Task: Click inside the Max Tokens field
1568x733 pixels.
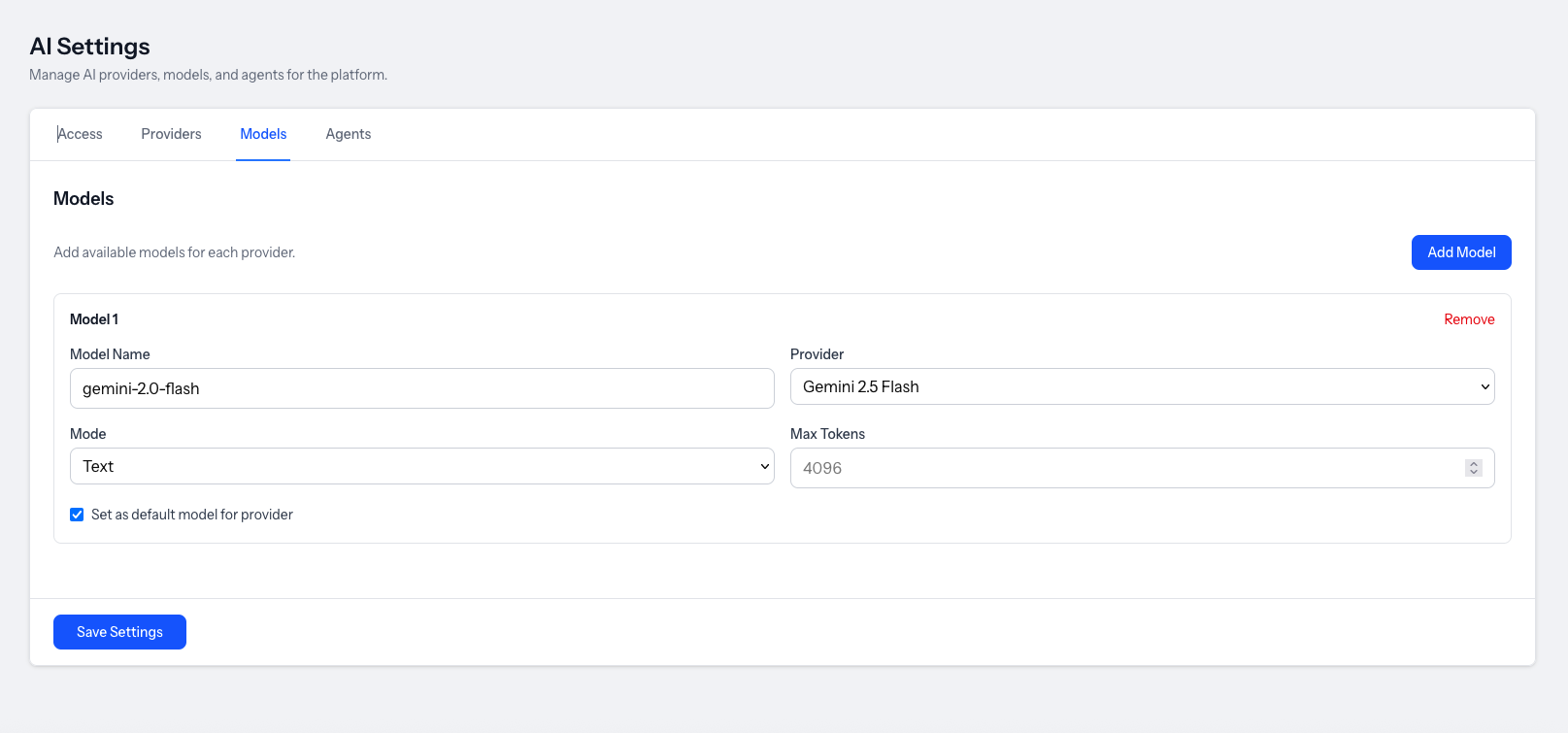Action: 1117,468
